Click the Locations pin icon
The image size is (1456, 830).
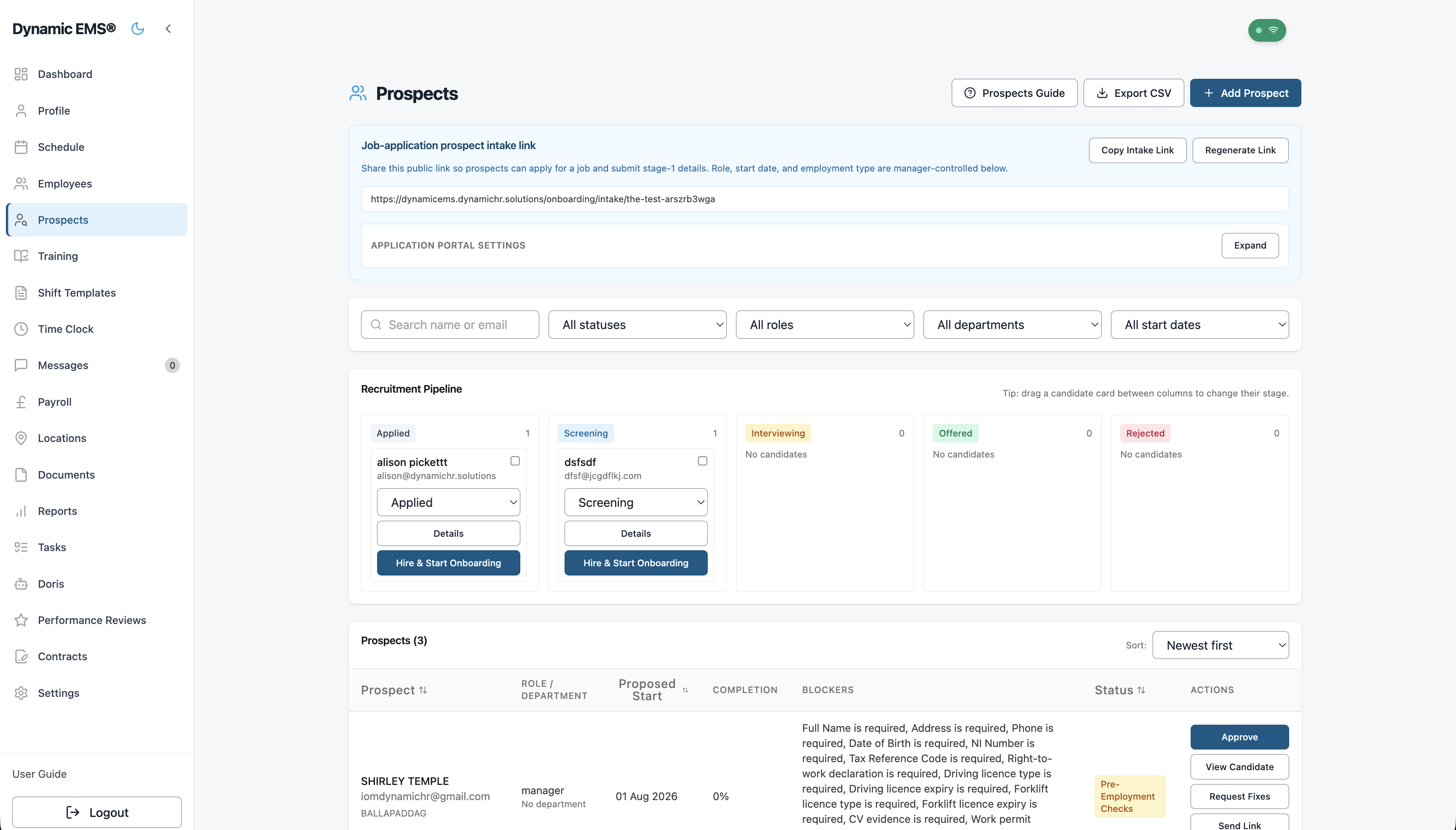(x=21, y=438)
